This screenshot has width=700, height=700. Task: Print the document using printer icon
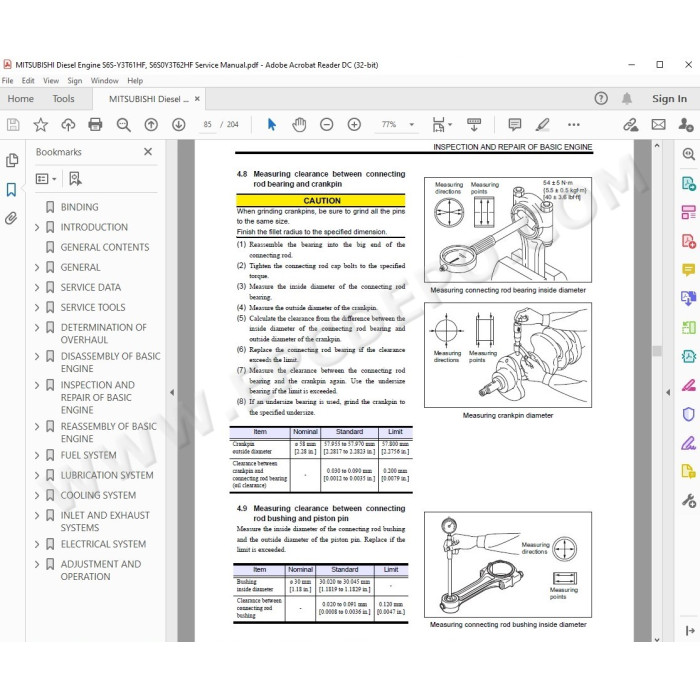tap(96, 125)
